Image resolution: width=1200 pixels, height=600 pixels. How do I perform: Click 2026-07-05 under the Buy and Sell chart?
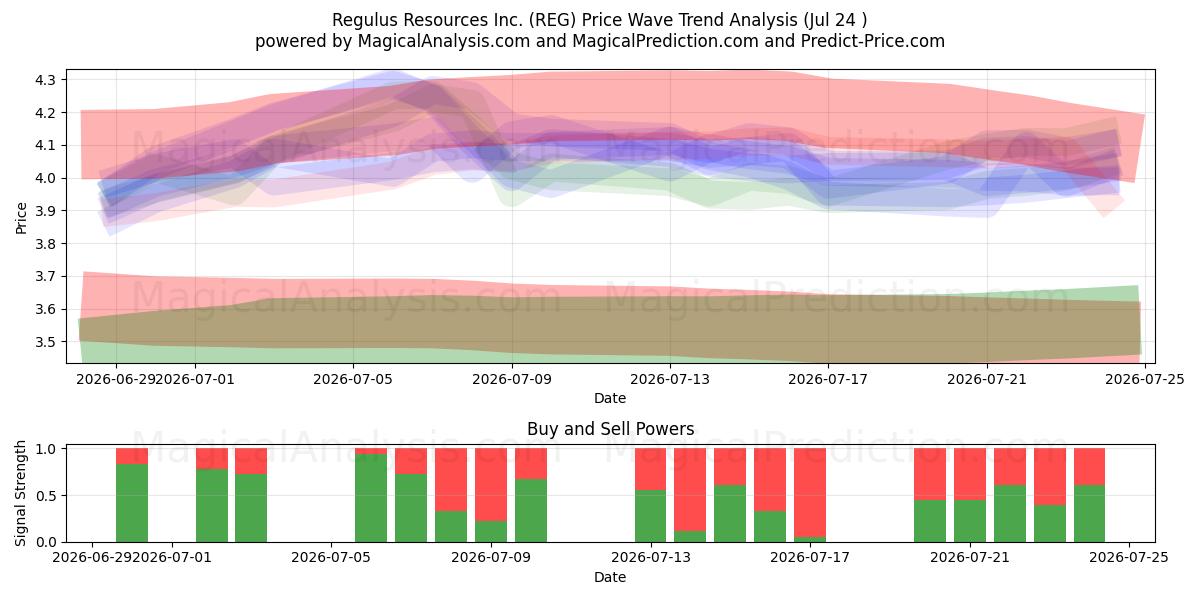pos(331,558)
